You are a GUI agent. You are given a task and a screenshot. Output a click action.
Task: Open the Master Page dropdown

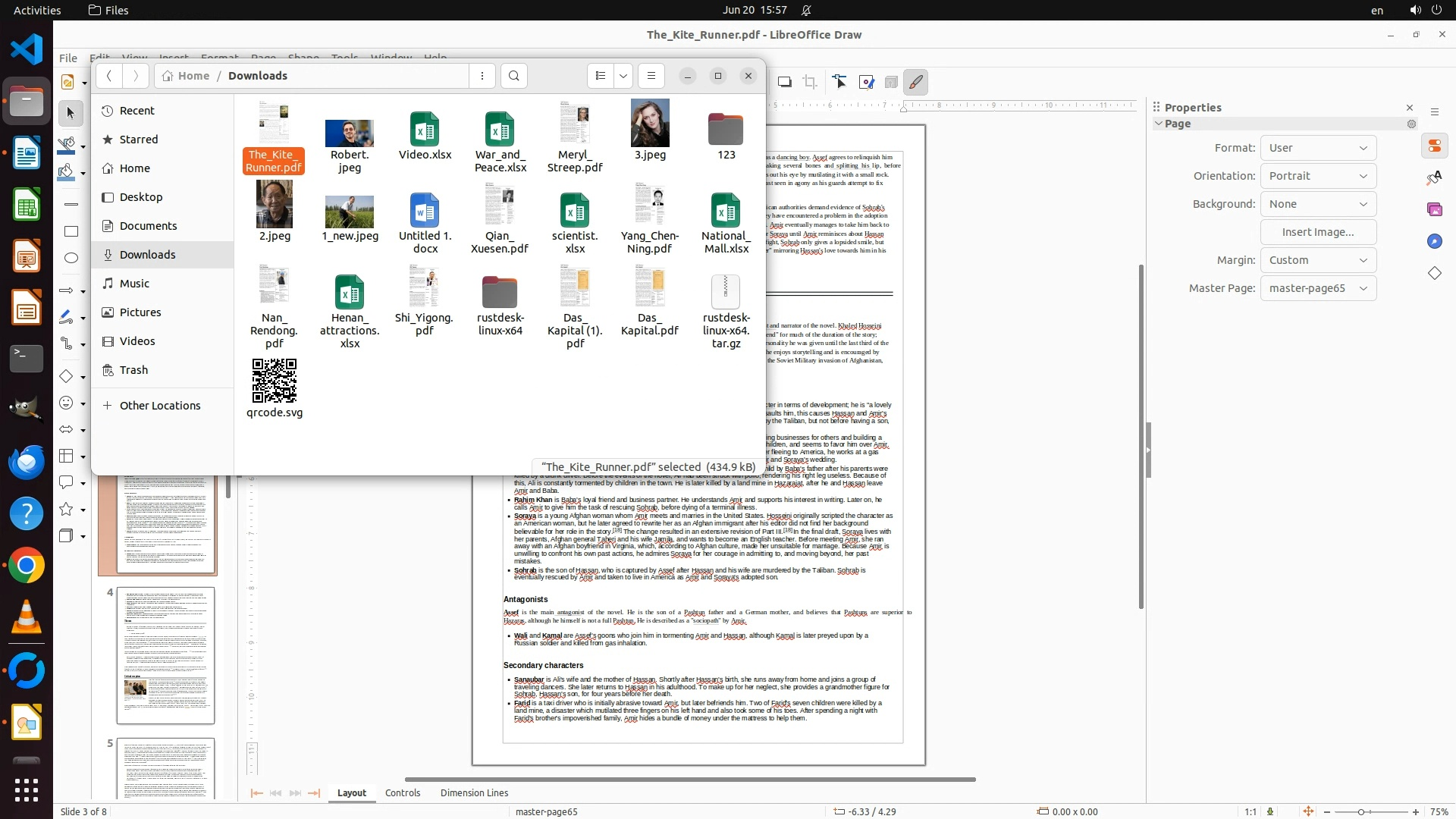click(x=1318, y=288)
